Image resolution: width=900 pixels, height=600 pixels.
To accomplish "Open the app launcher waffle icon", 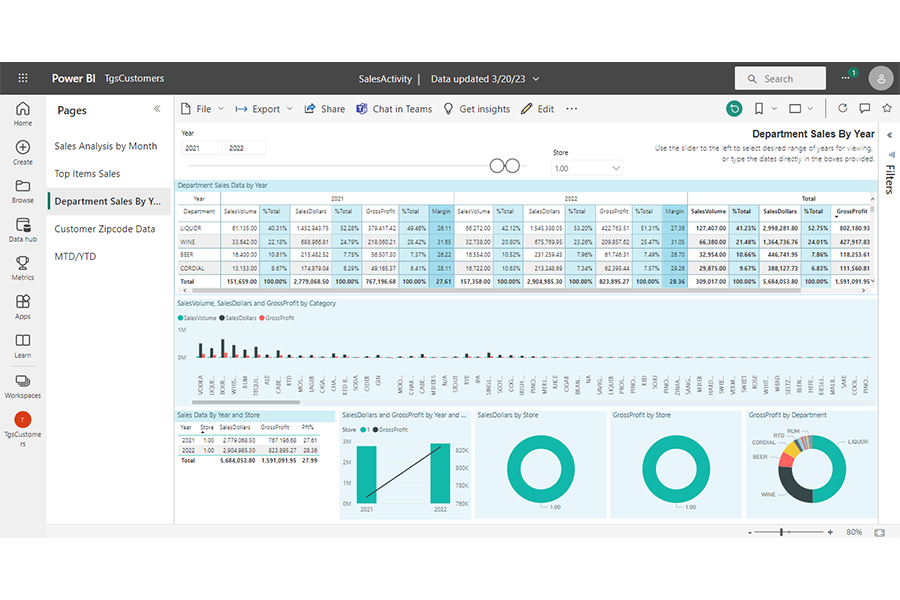I will click(x=23, y=78).
